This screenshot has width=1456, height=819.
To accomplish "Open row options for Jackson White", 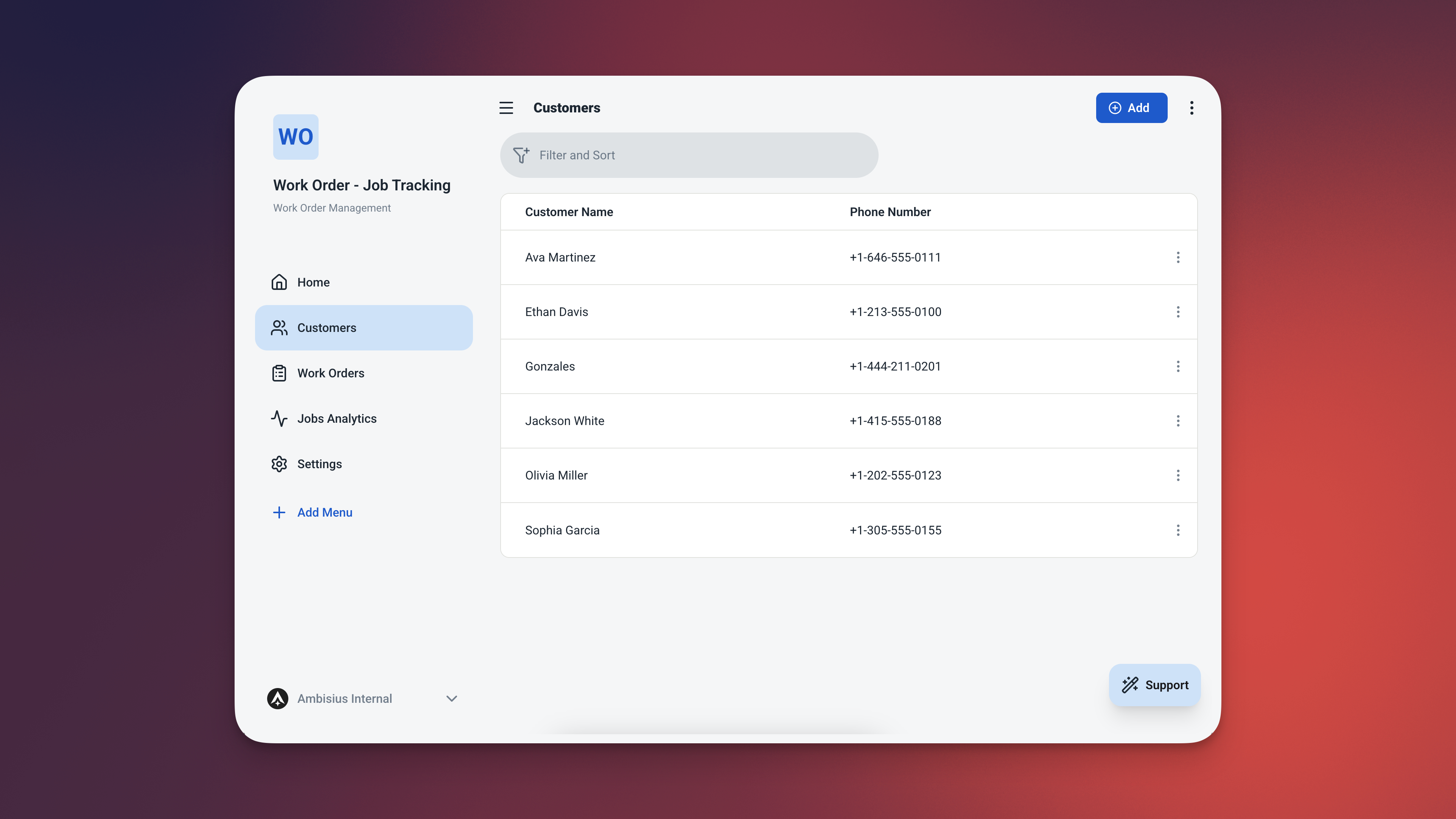I will pos(1178,421).
